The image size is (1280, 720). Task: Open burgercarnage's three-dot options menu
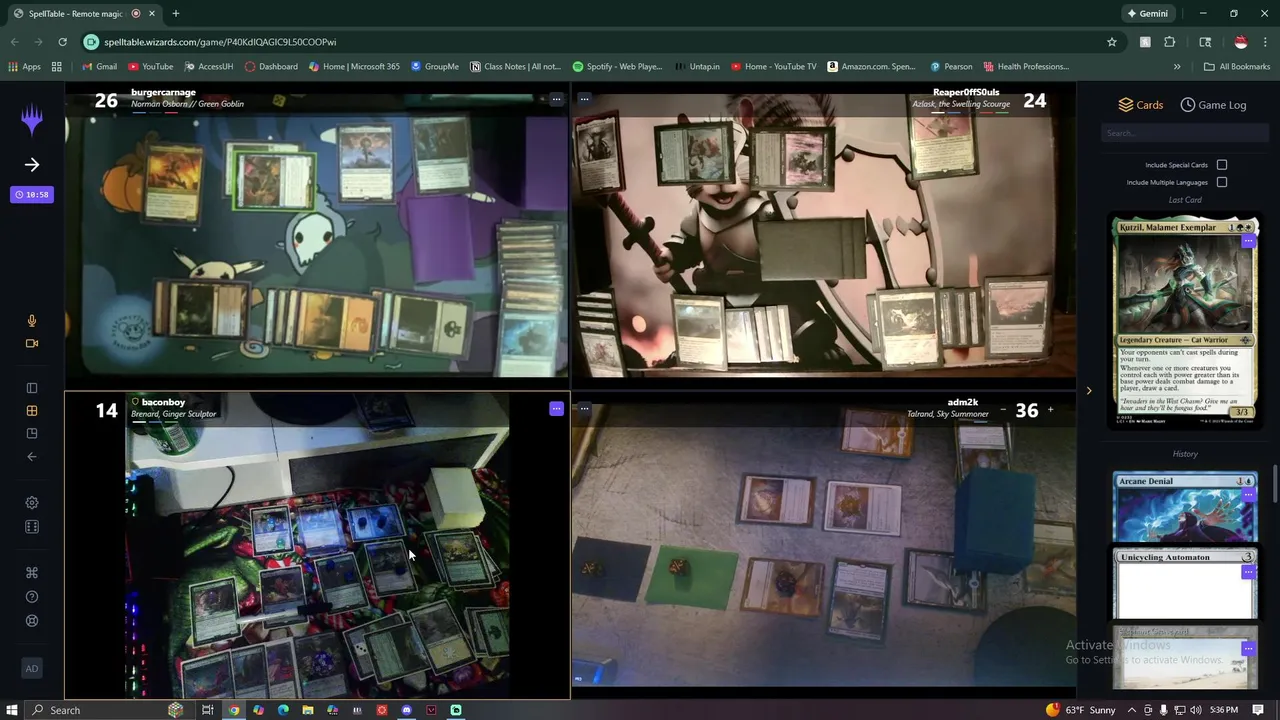pyautogui.click(x=556, y=99)
